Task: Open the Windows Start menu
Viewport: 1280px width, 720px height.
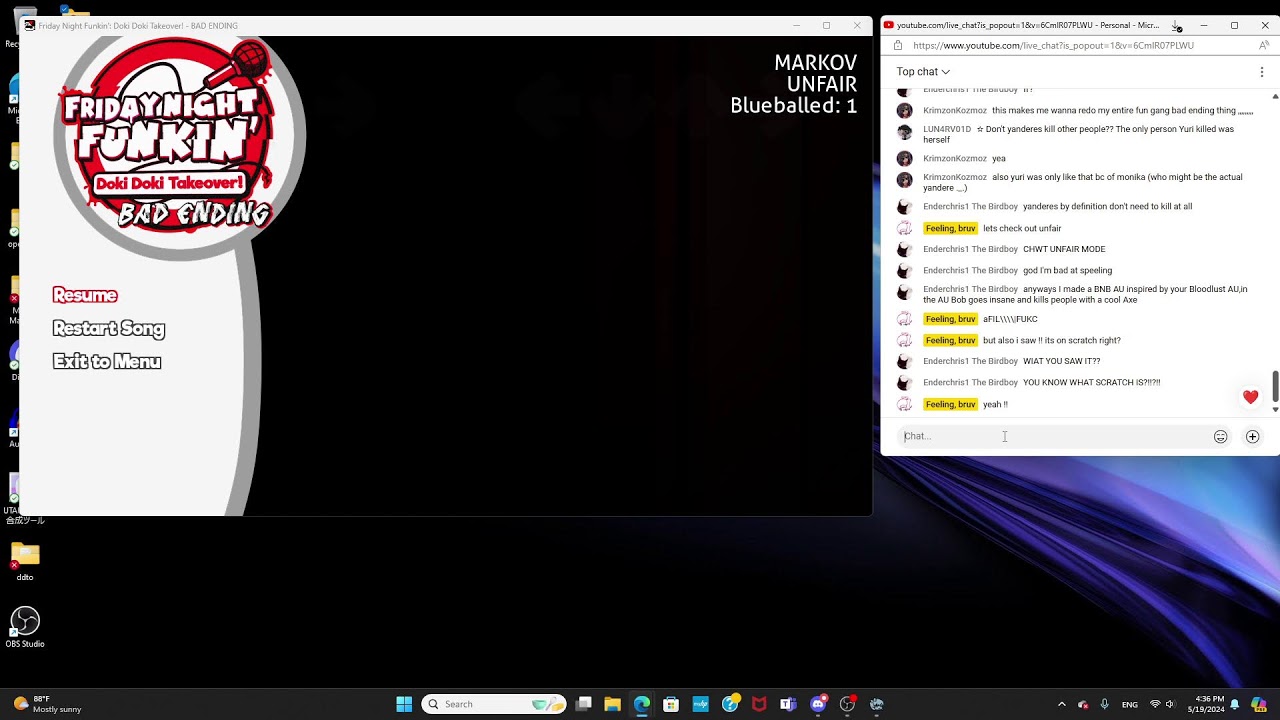Action: (x=404, y=704)
